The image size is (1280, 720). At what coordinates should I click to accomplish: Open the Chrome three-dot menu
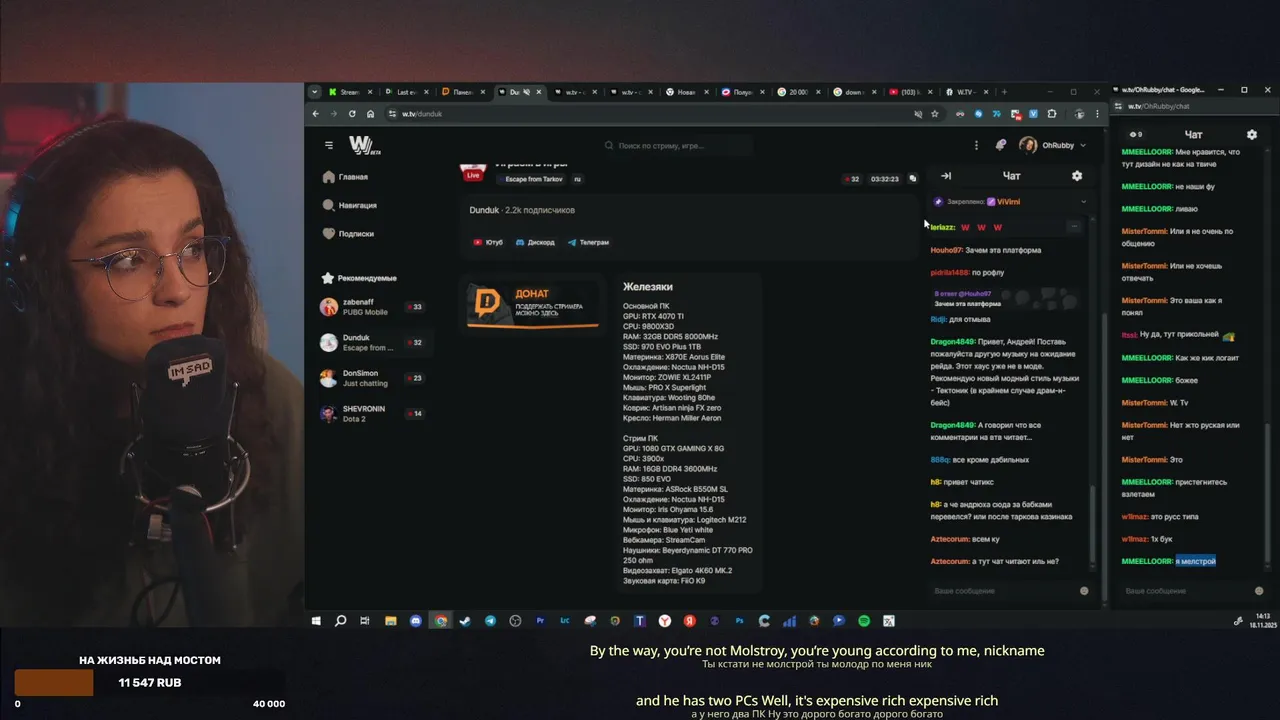click(x=1097, y=114)
